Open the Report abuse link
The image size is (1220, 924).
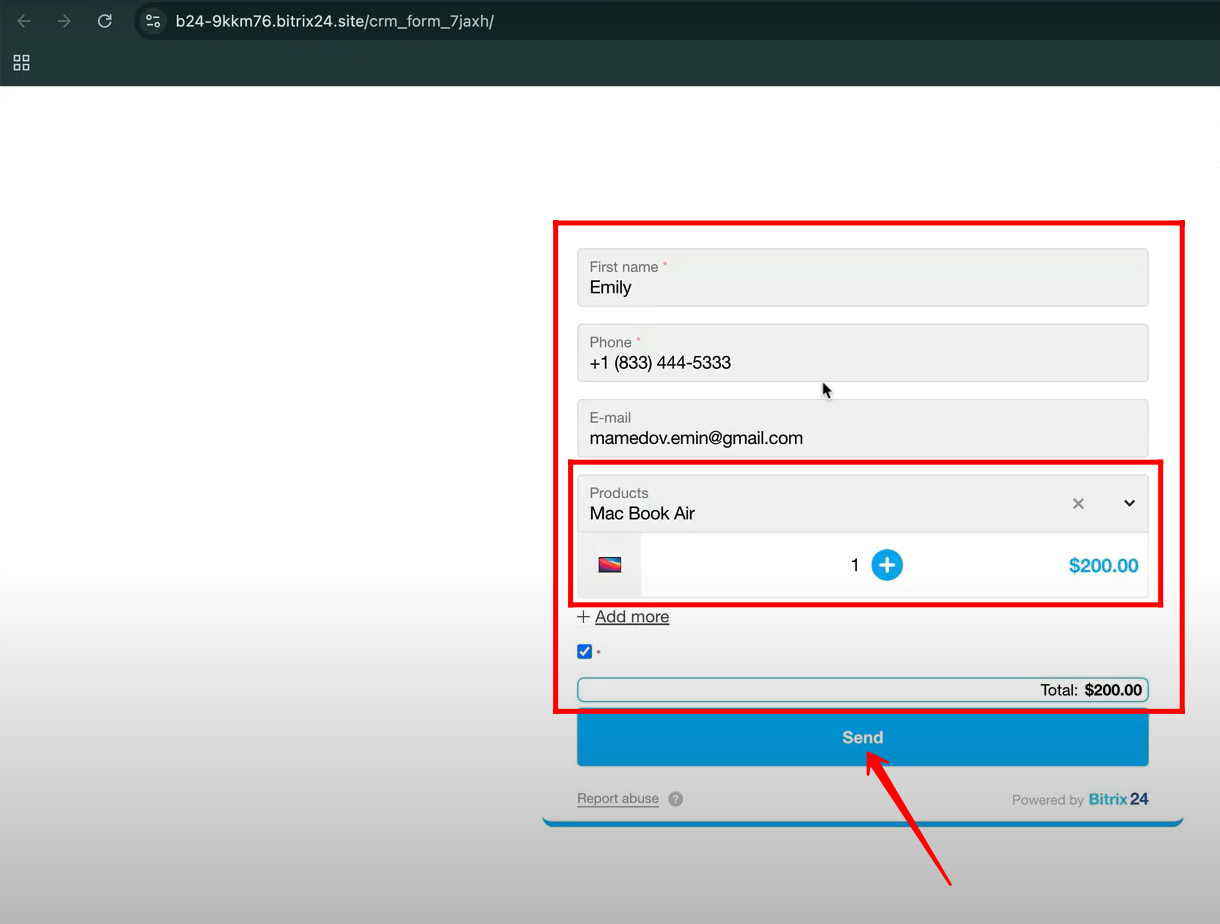pyautogui.click(x=617, y=799)
